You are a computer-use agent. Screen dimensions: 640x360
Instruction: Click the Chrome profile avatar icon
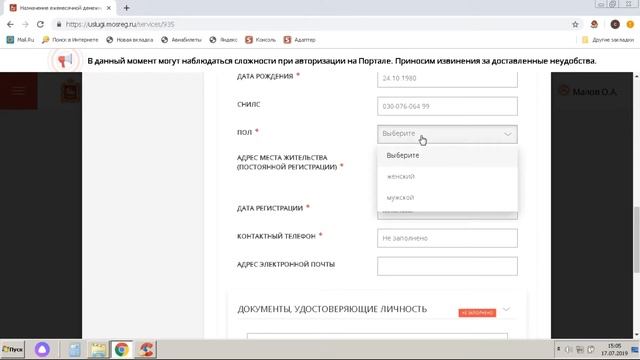[x=615, y=24]
